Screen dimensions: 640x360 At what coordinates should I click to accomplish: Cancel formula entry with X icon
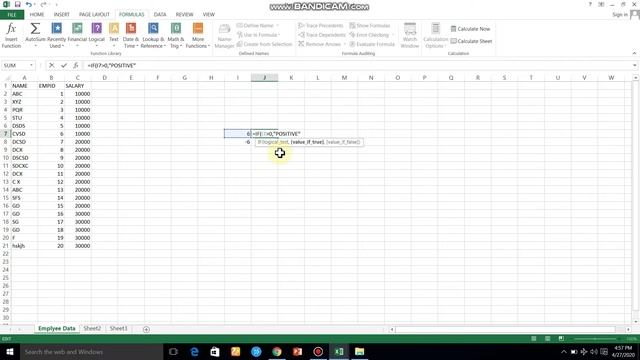click(51, 65)
